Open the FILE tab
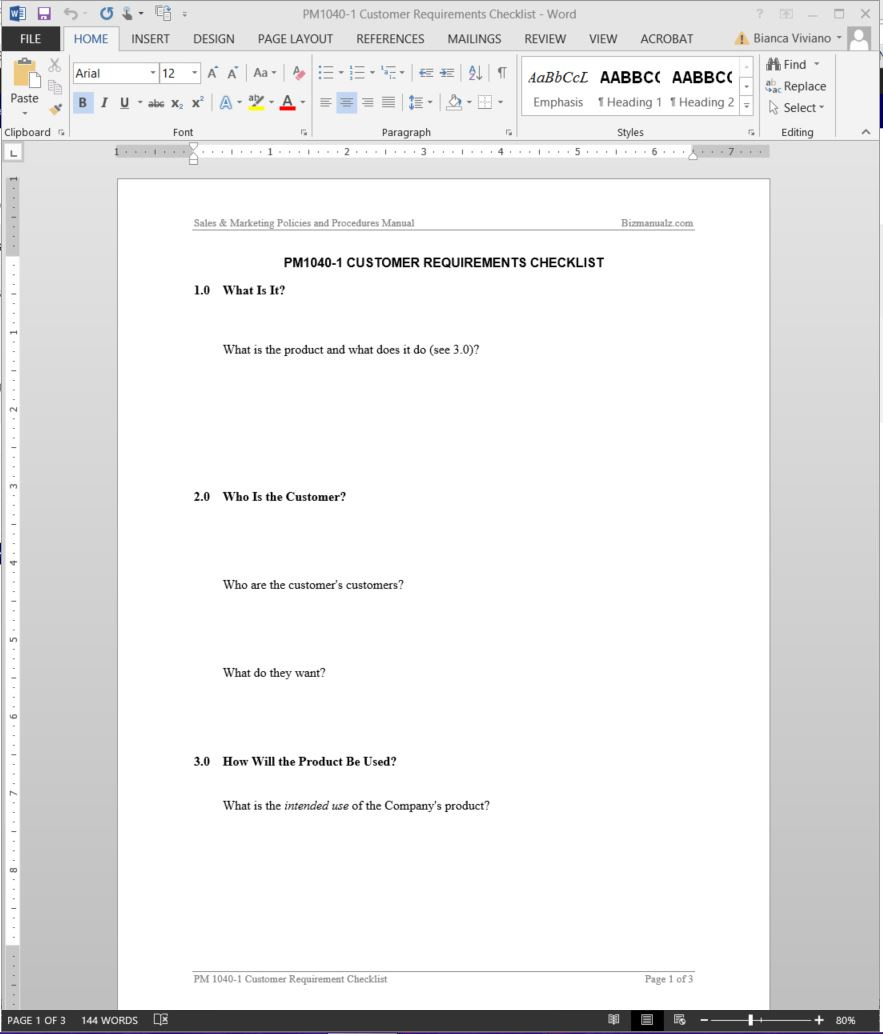The image size is (883, 1034). click(30, 39)
